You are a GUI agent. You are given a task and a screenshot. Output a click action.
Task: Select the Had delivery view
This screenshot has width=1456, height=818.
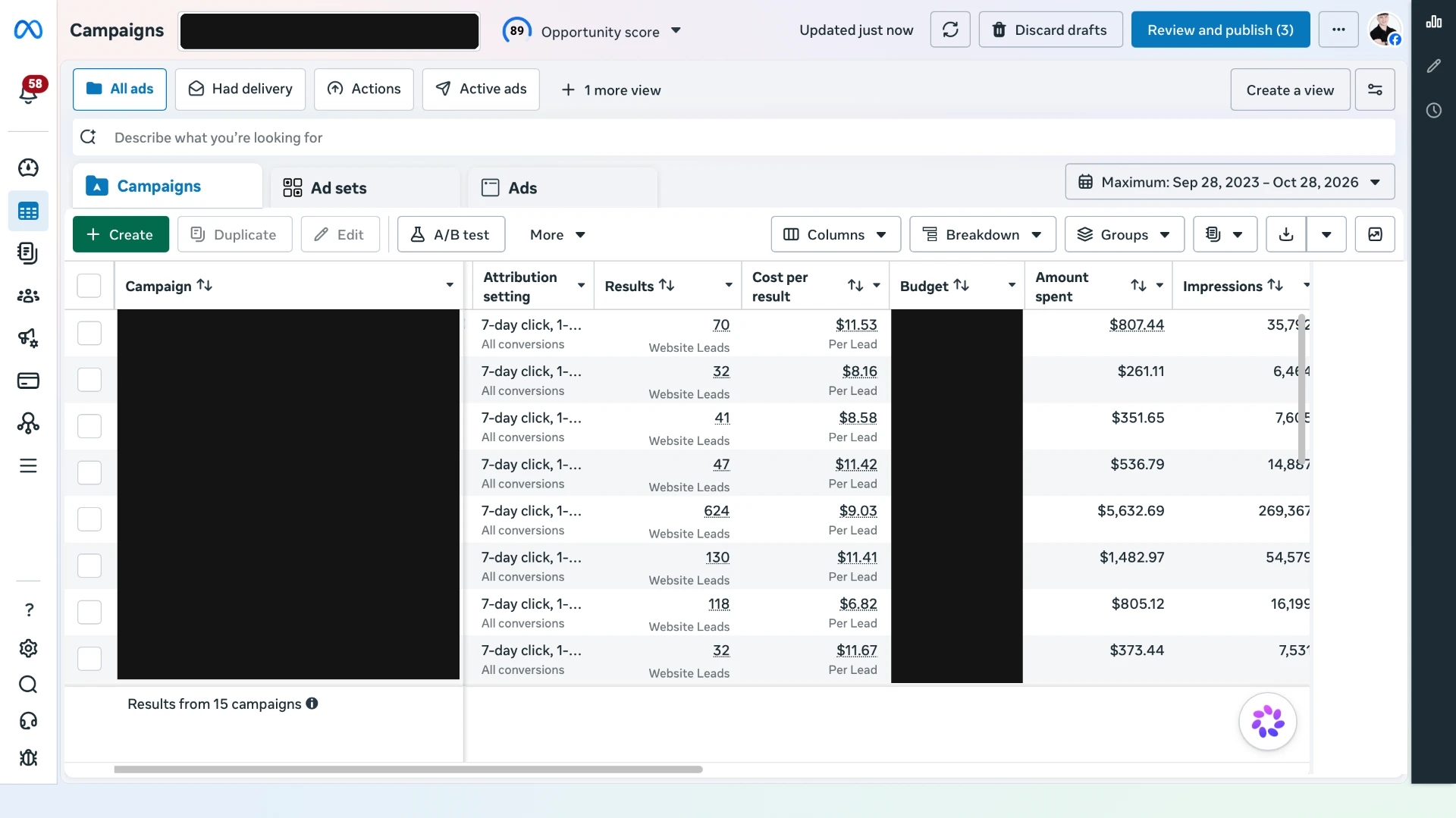pyautogui.click(x=240, y=89)
